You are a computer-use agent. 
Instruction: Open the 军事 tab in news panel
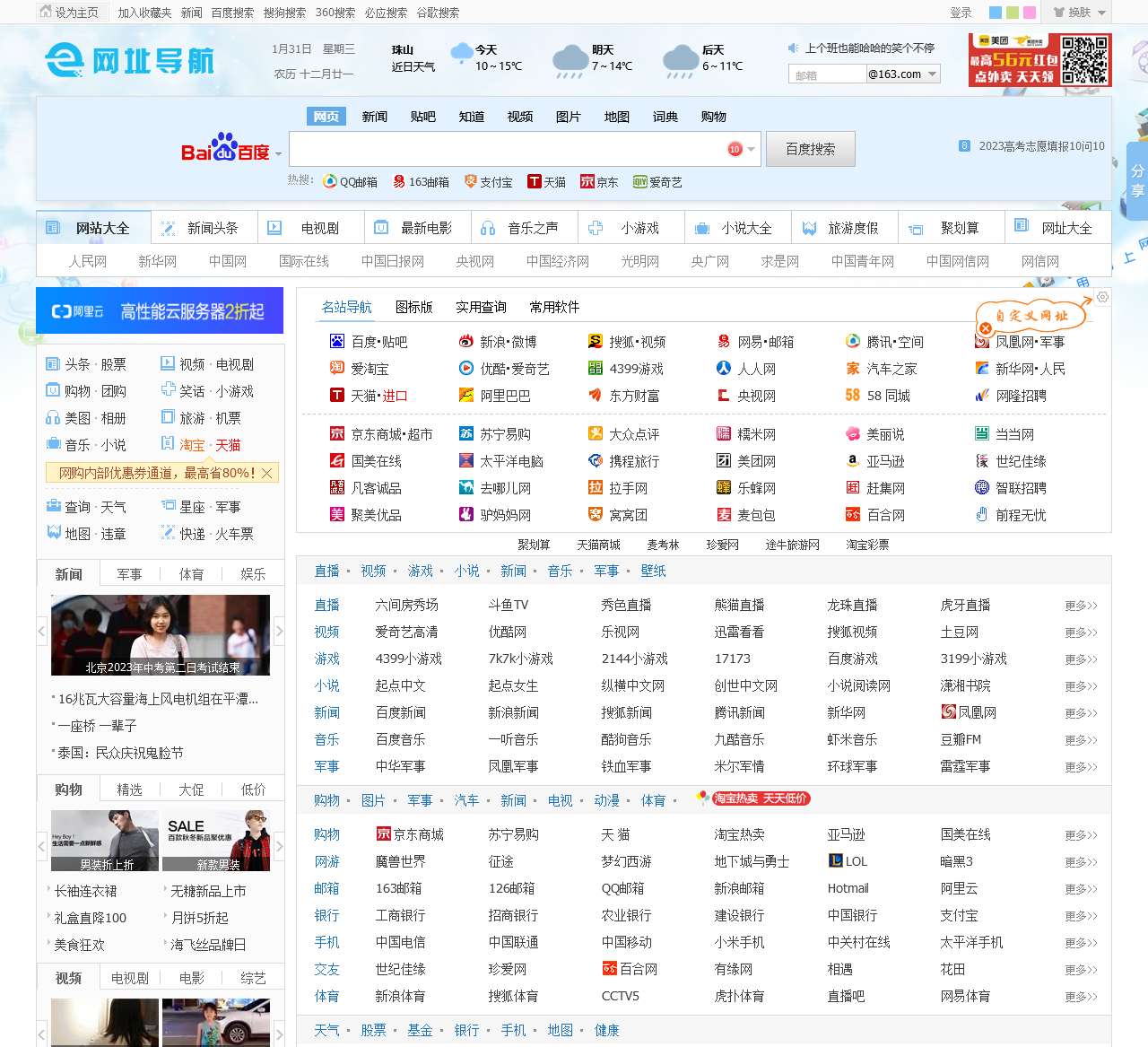(129, 574)
